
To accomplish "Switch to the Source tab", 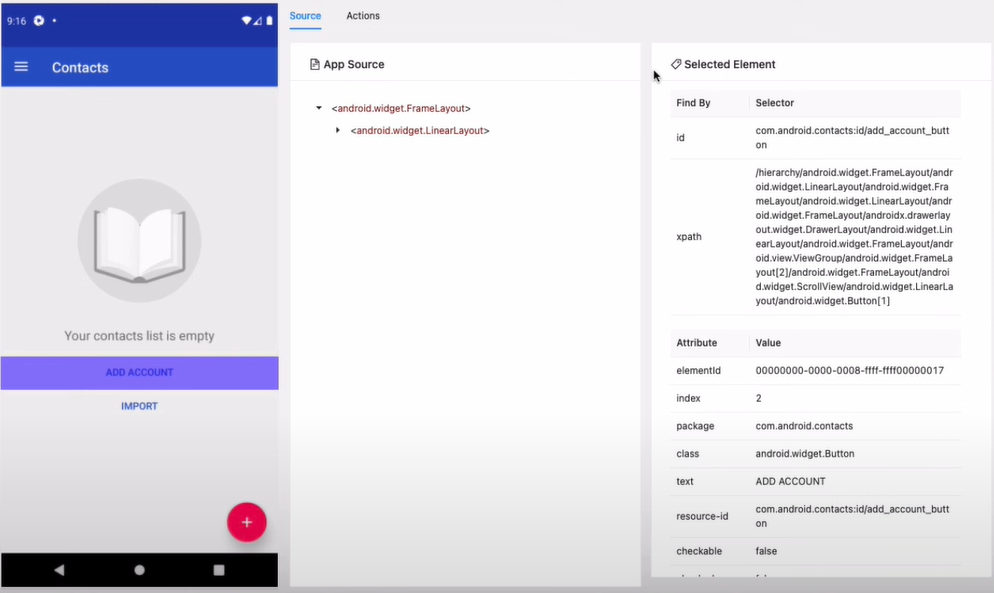I will 305,16.
